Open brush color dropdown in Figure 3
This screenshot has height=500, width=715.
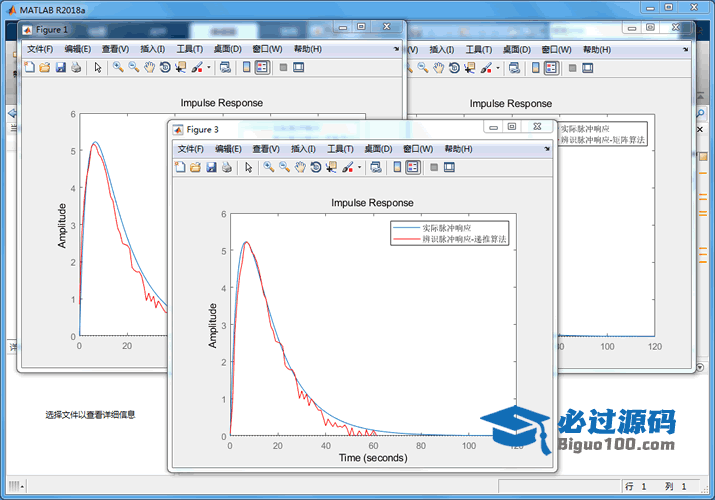pos(359,167)
